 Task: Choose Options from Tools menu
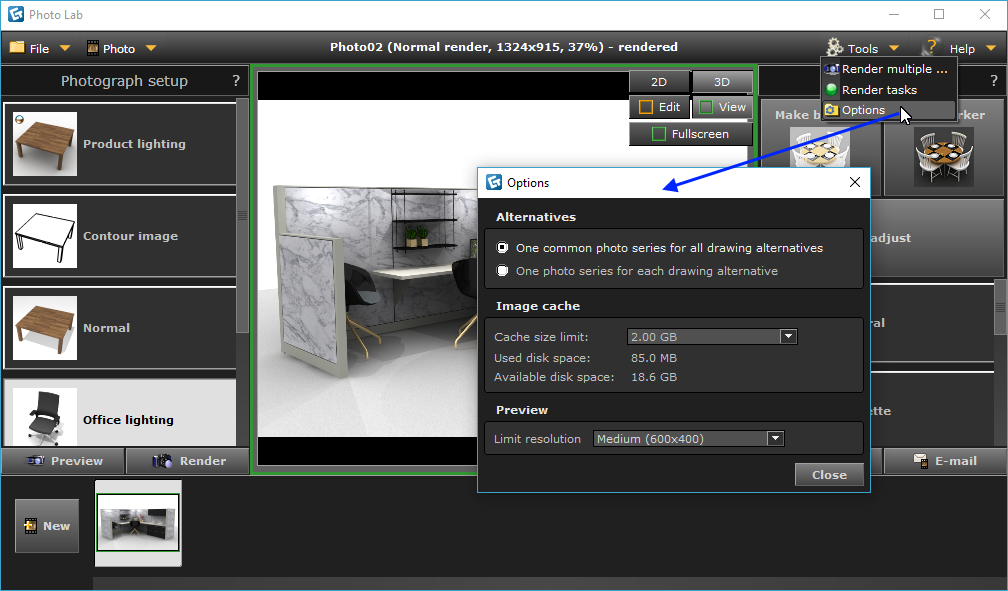coord(888,110)
